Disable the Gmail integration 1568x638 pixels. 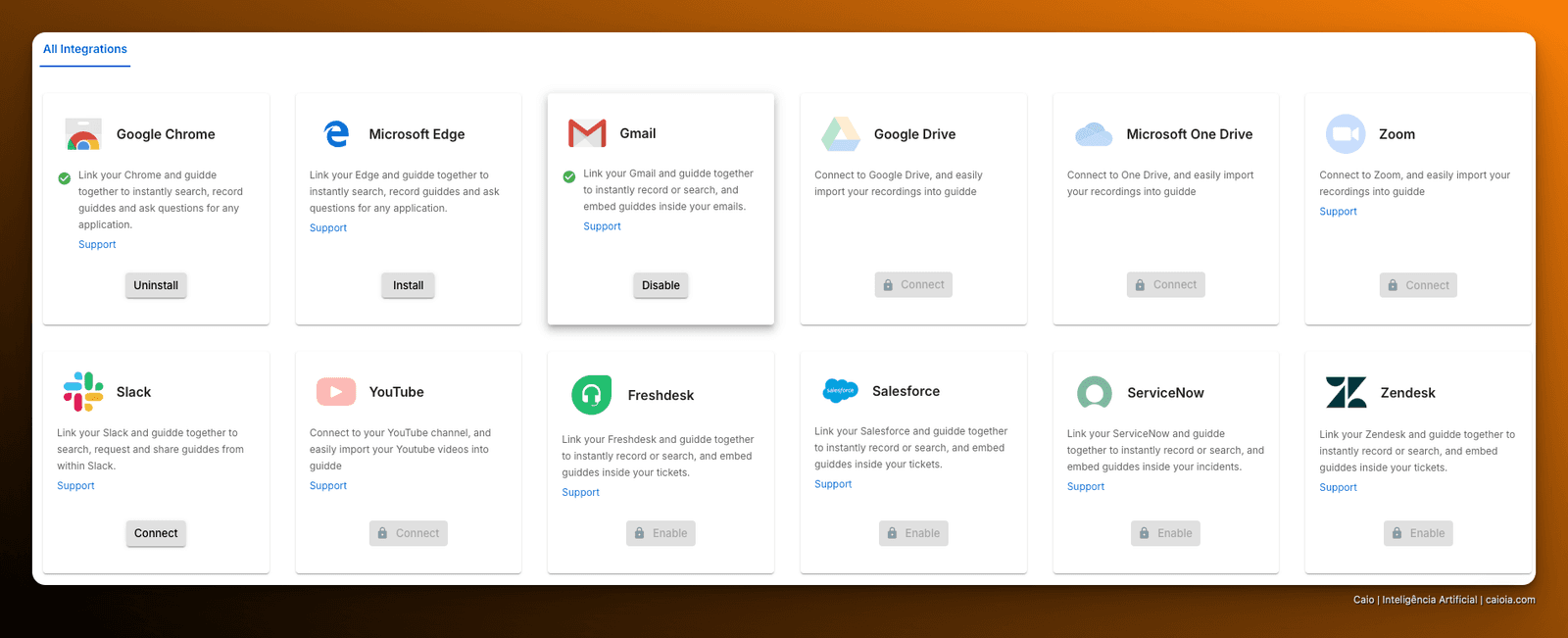[x=661, y=285]
